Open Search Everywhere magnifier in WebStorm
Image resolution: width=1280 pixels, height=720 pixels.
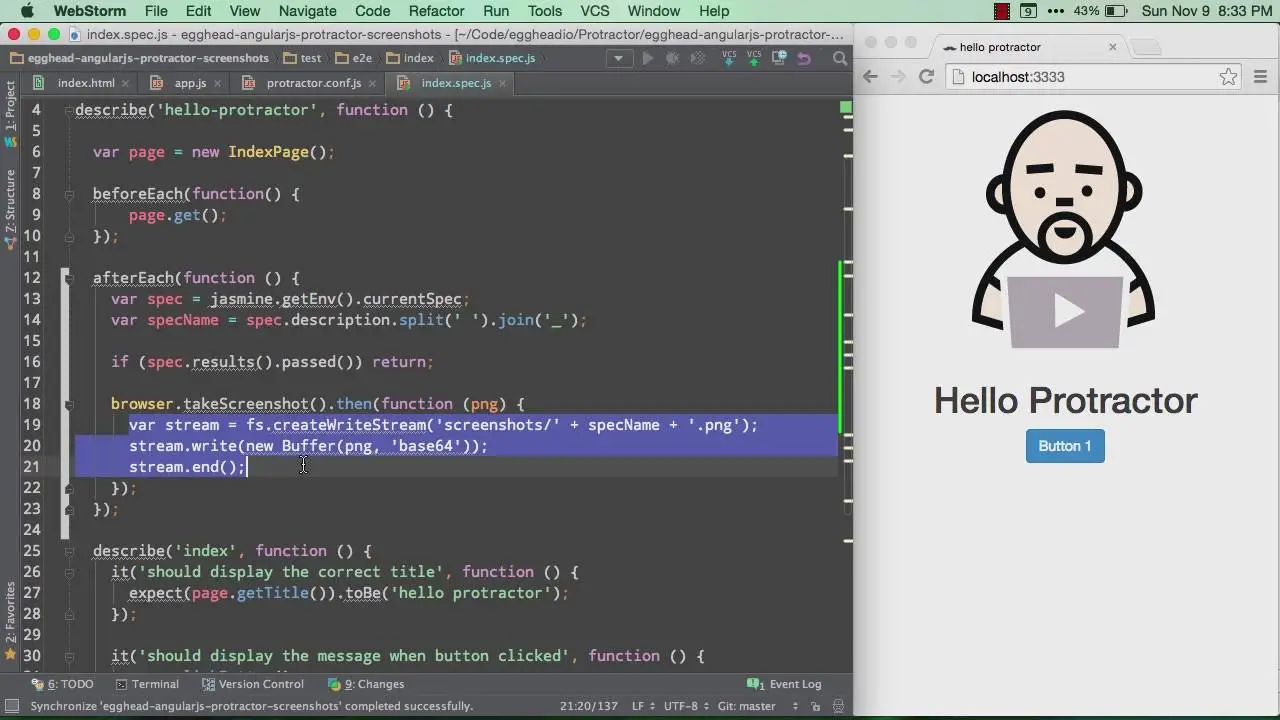(840, 58)
